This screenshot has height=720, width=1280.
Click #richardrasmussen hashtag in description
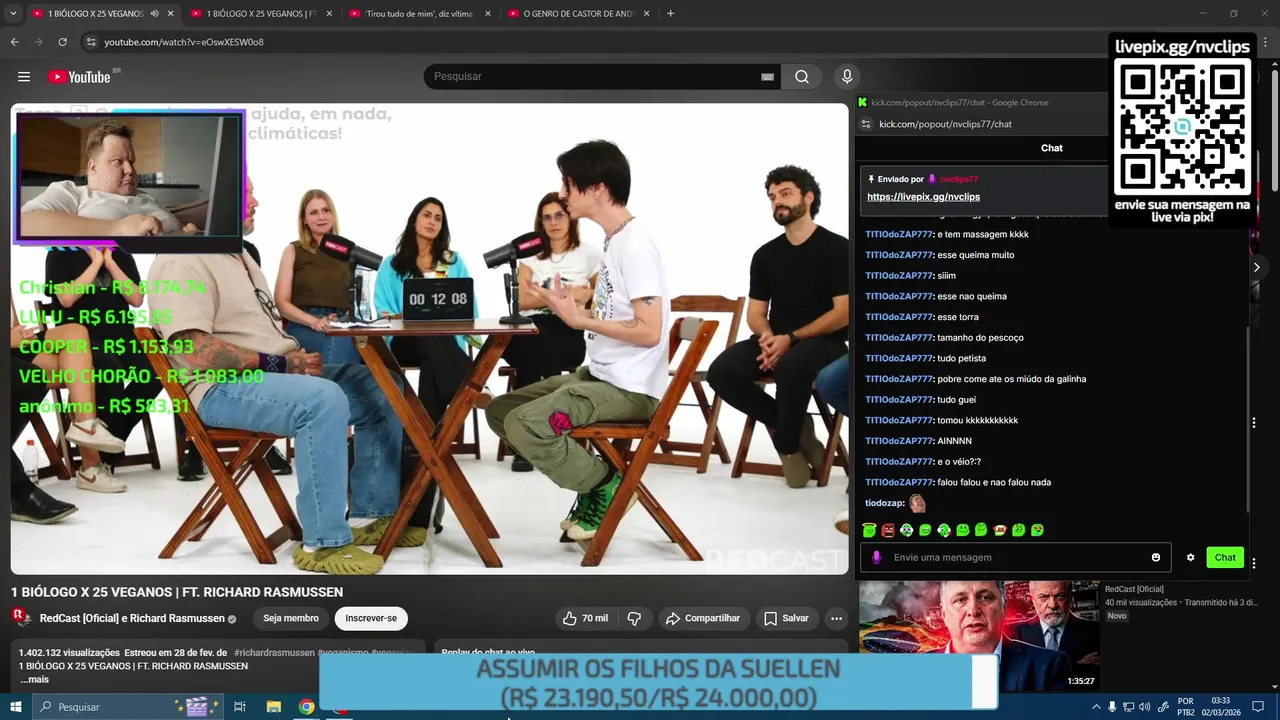275,652
